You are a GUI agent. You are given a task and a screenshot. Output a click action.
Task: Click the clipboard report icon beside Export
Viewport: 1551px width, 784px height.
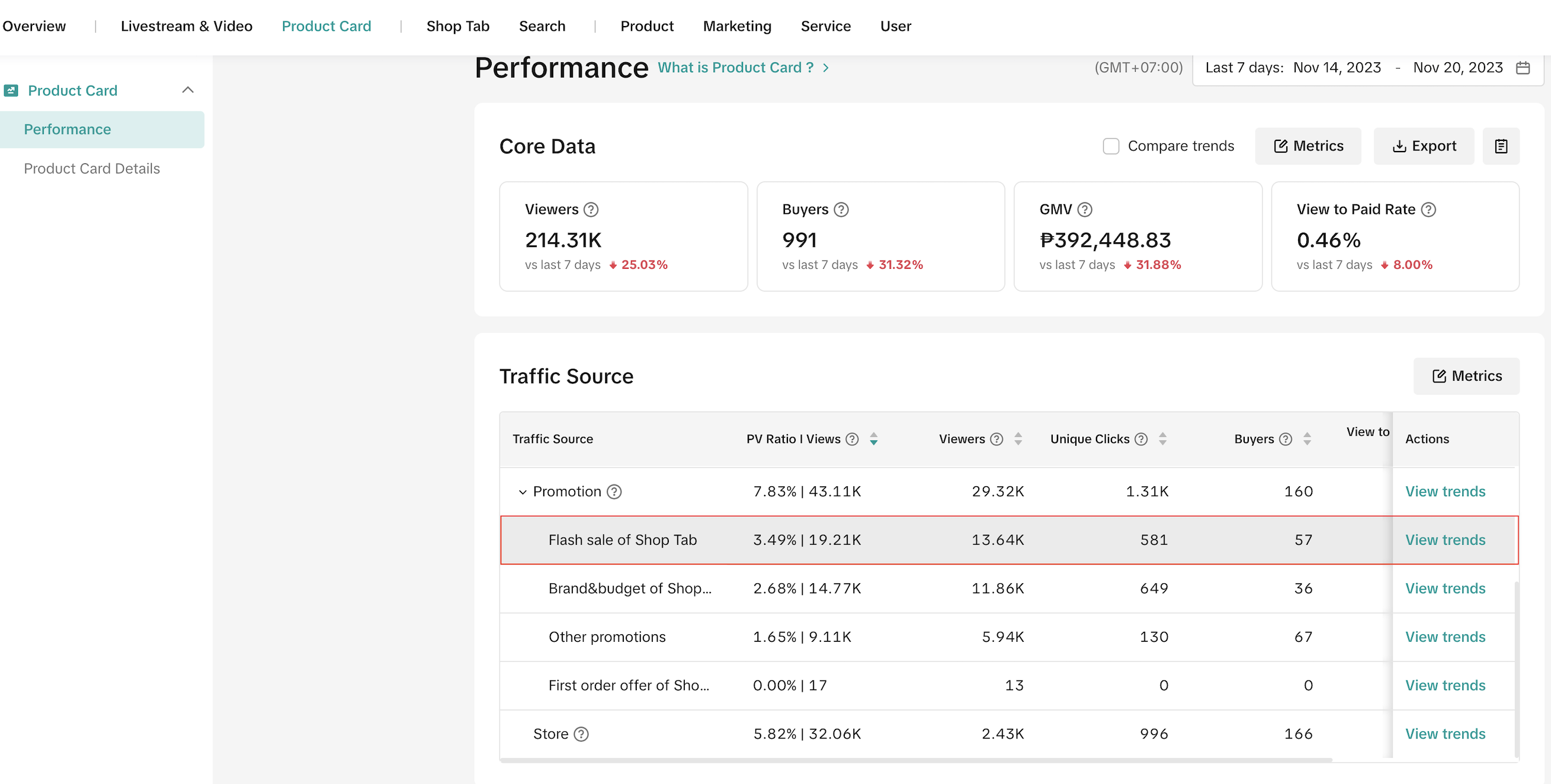[x=1501, y=146]
